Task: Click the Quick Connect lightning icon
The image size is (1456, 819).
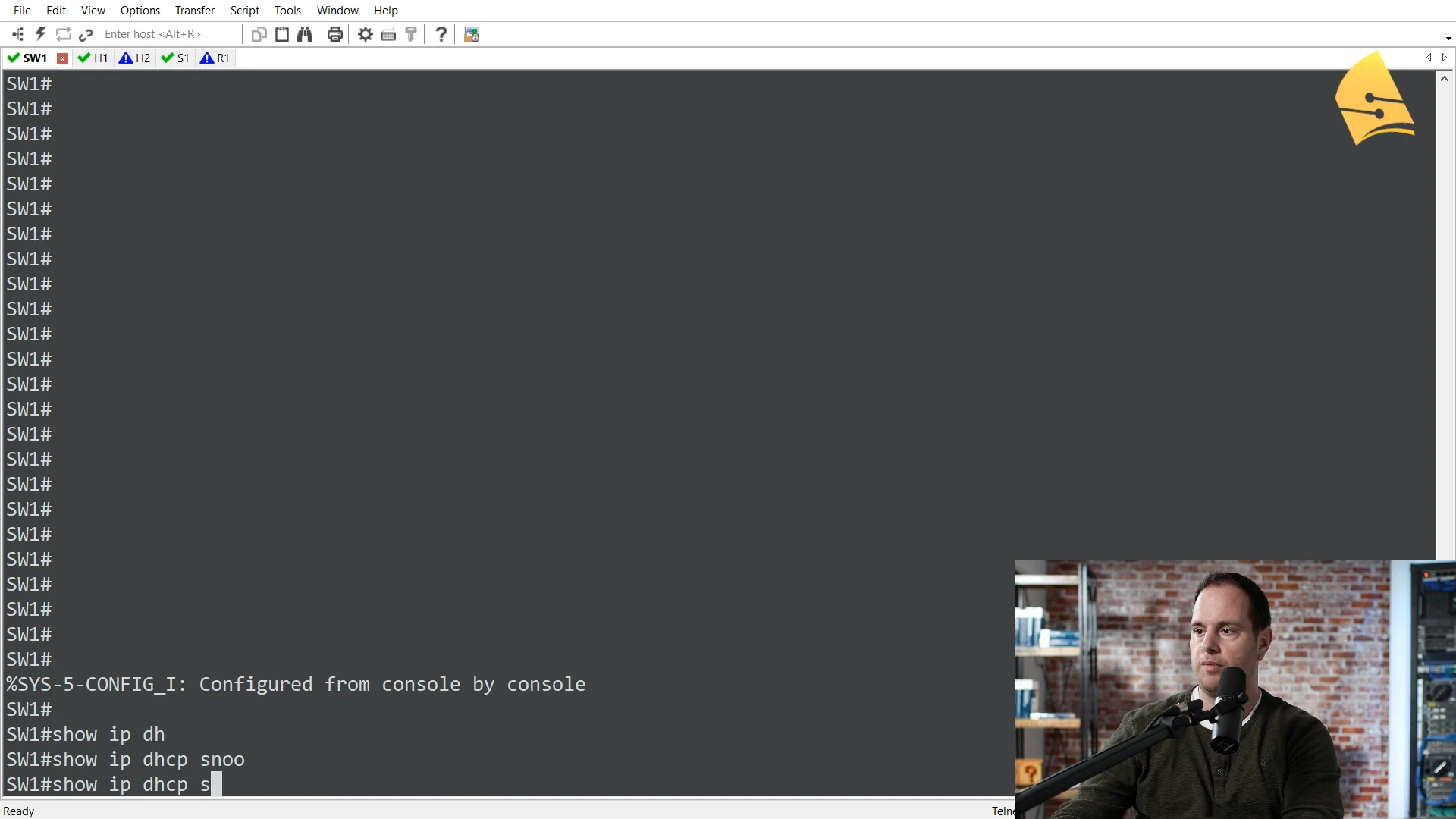Action: [x=40, y=34]
